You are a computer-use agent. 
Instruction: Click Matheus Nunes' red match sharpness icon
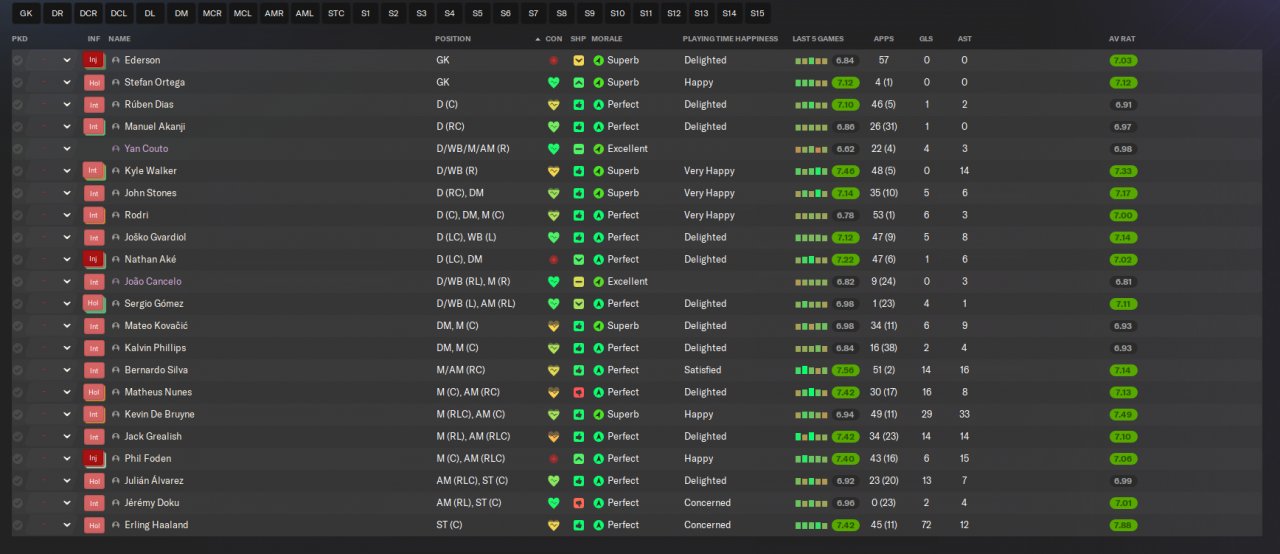click(578, 392)
